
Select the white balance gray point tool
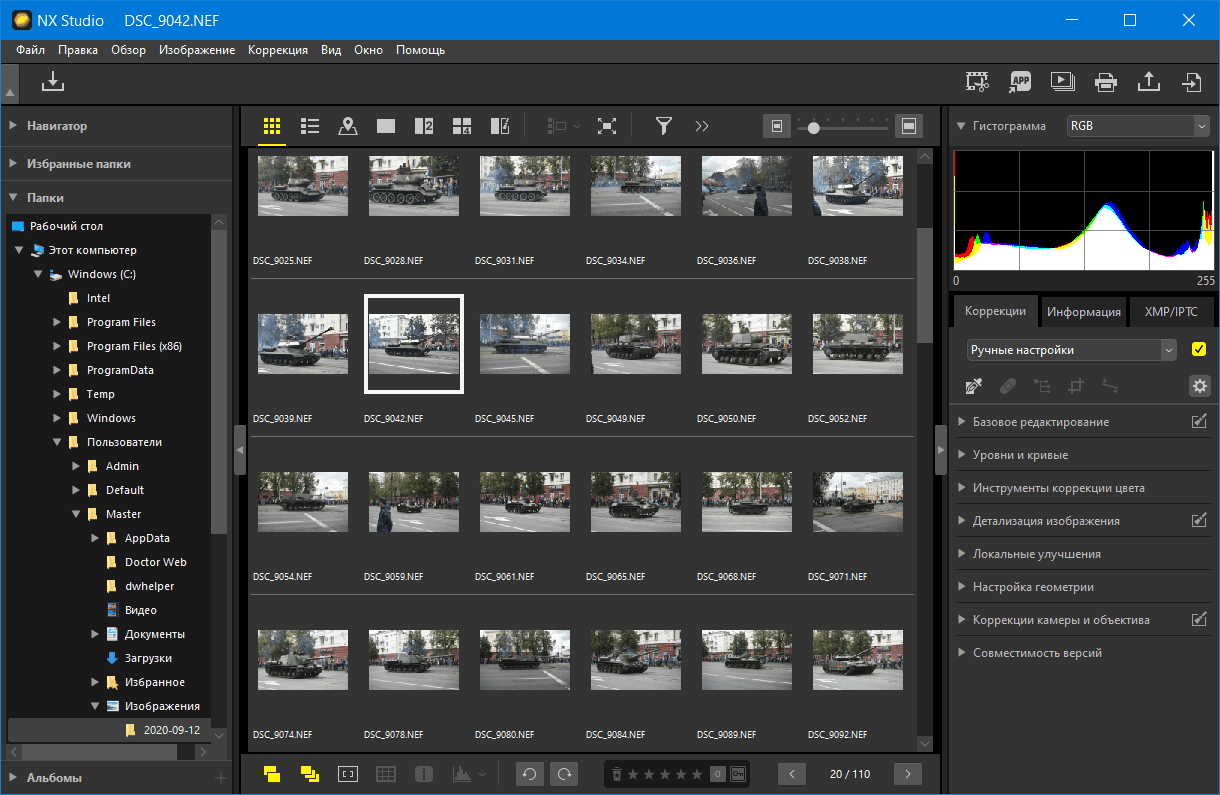pos(973,385)
